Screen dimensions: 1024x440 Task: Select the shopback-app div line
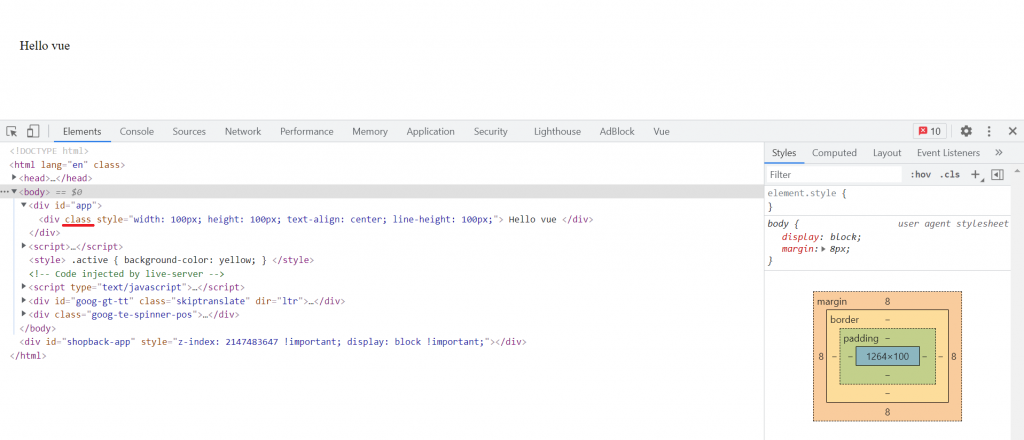pos(272,341)
